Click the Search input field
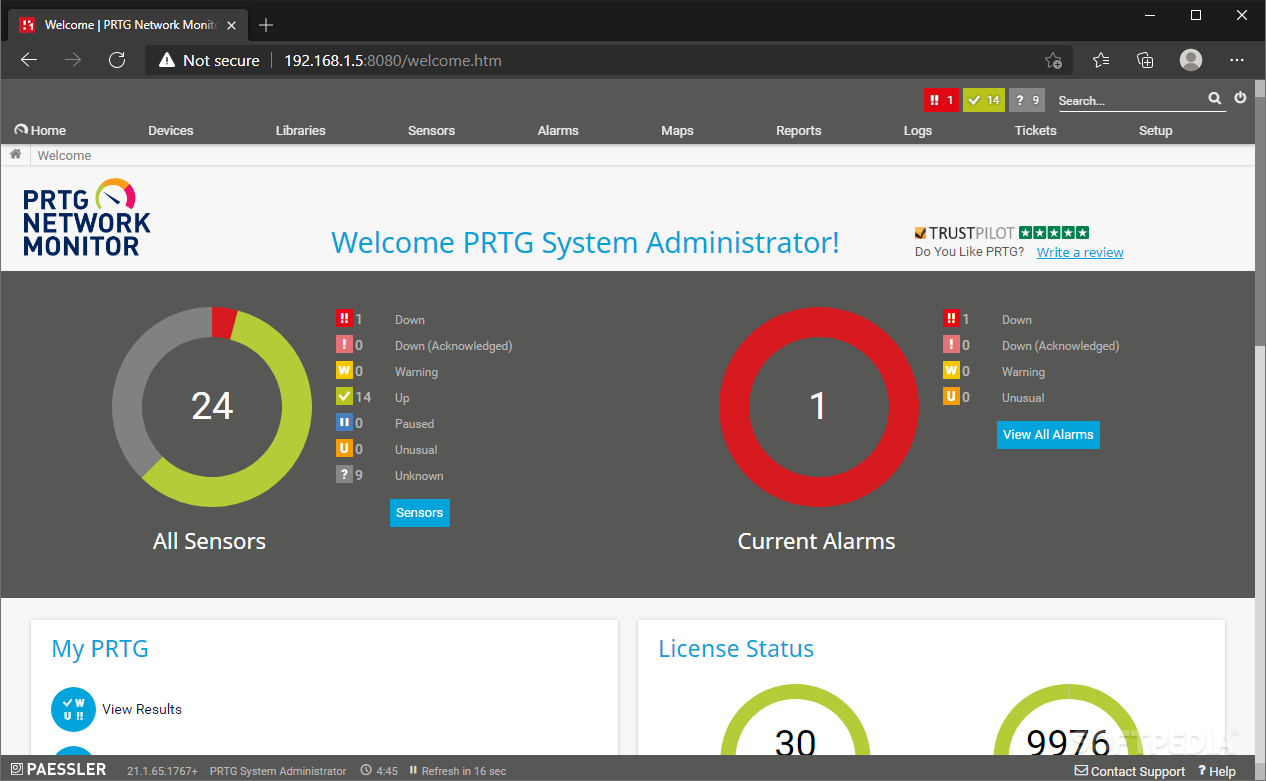 pyautogui.click(x=1131, y=100)
